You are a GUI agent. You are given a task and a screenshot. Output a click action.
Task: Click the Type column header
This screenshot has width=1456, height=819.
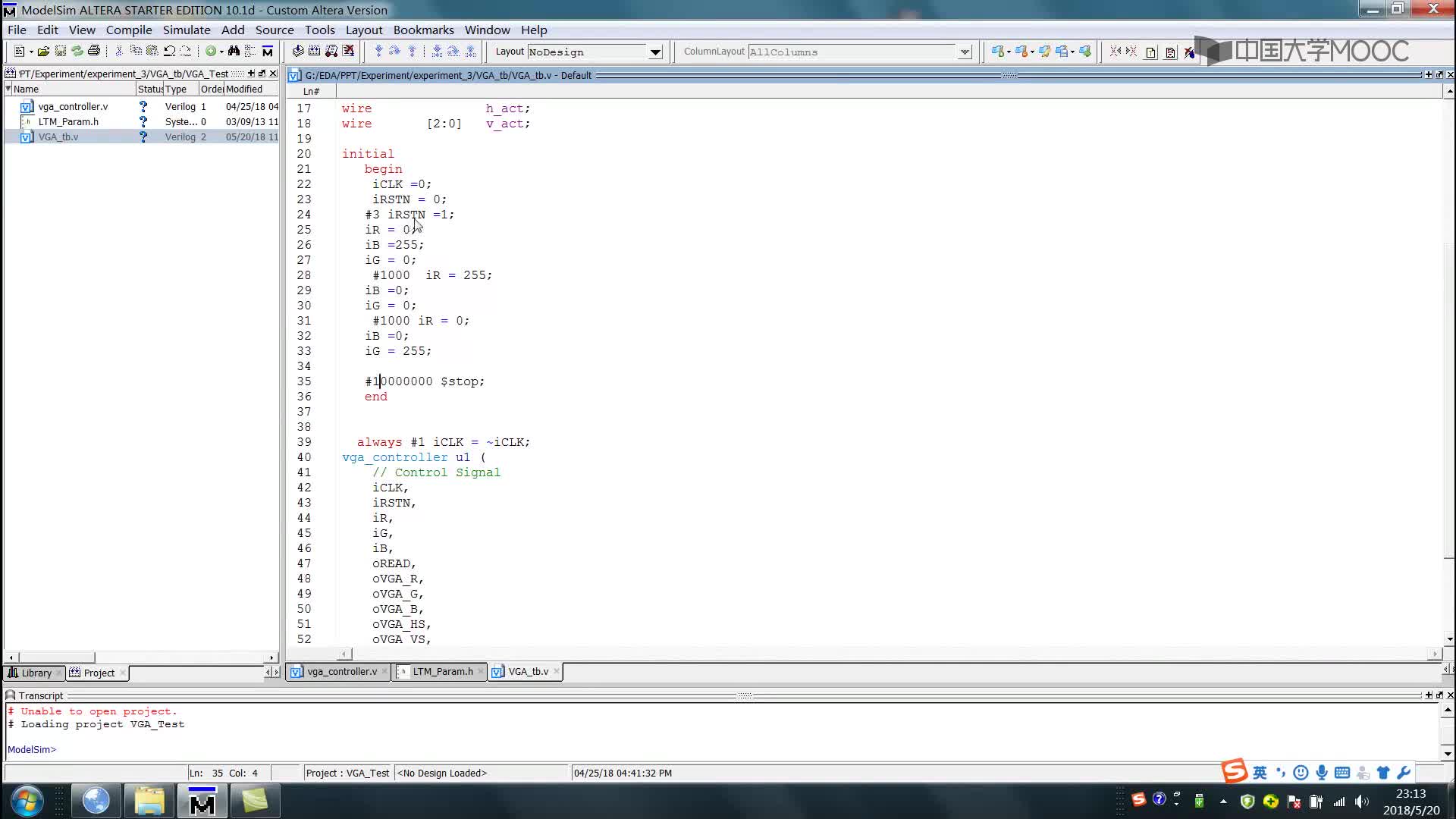tap(181, 89)
